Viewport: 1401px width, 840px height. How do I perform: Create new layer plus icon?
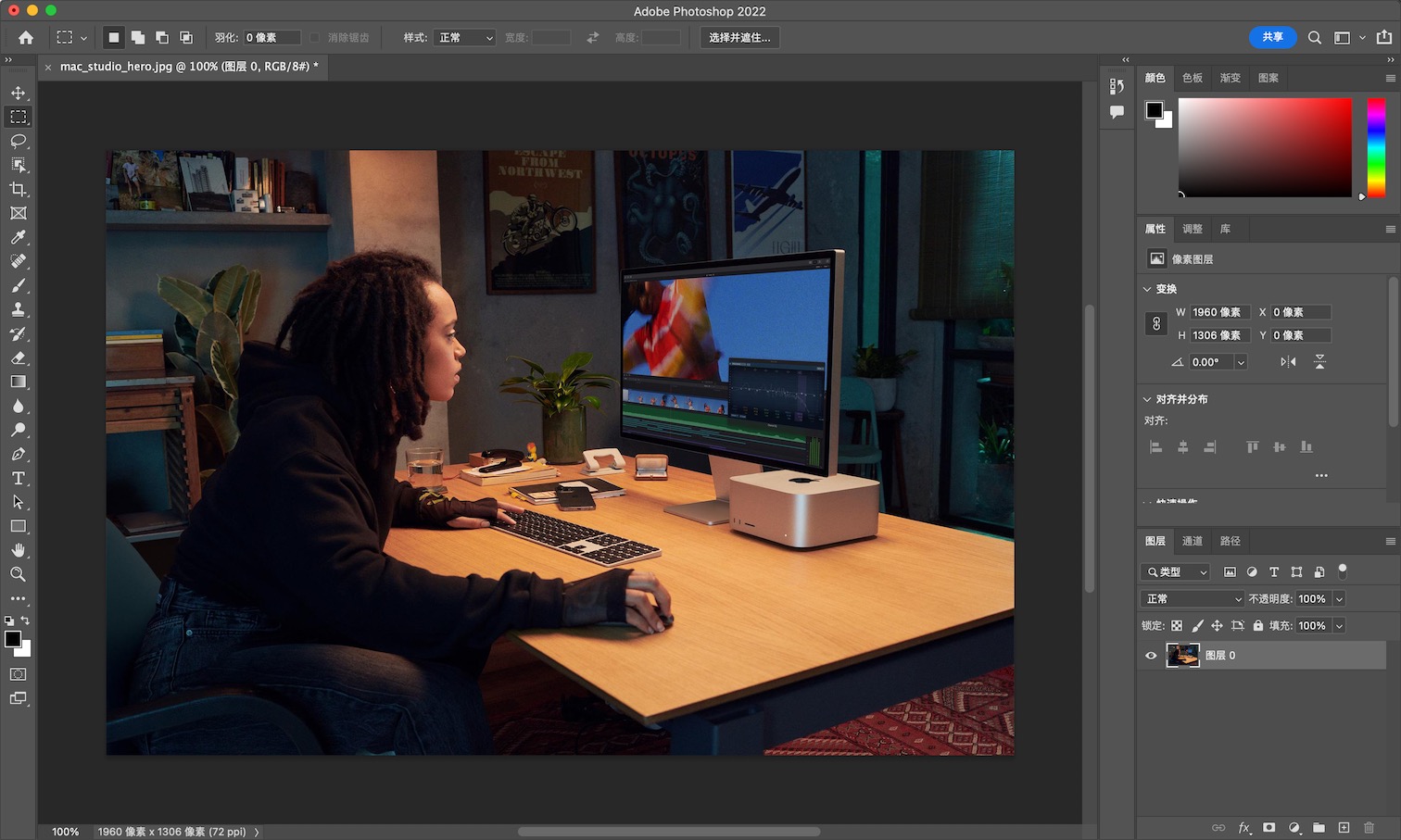[1344, 827]
